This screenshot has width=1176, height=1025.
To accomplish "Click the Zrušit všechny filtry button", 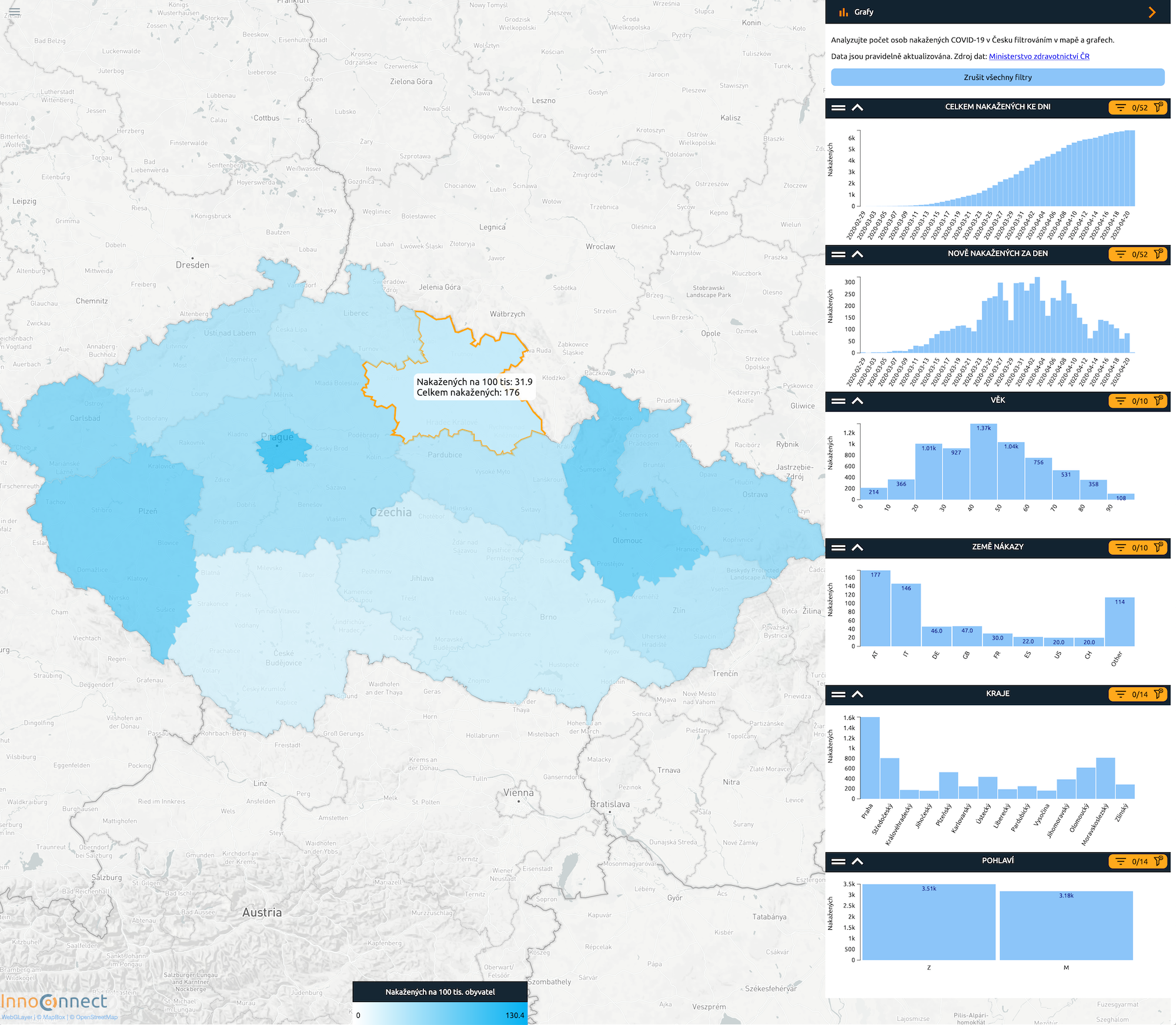I will click(x=997, y=77).
